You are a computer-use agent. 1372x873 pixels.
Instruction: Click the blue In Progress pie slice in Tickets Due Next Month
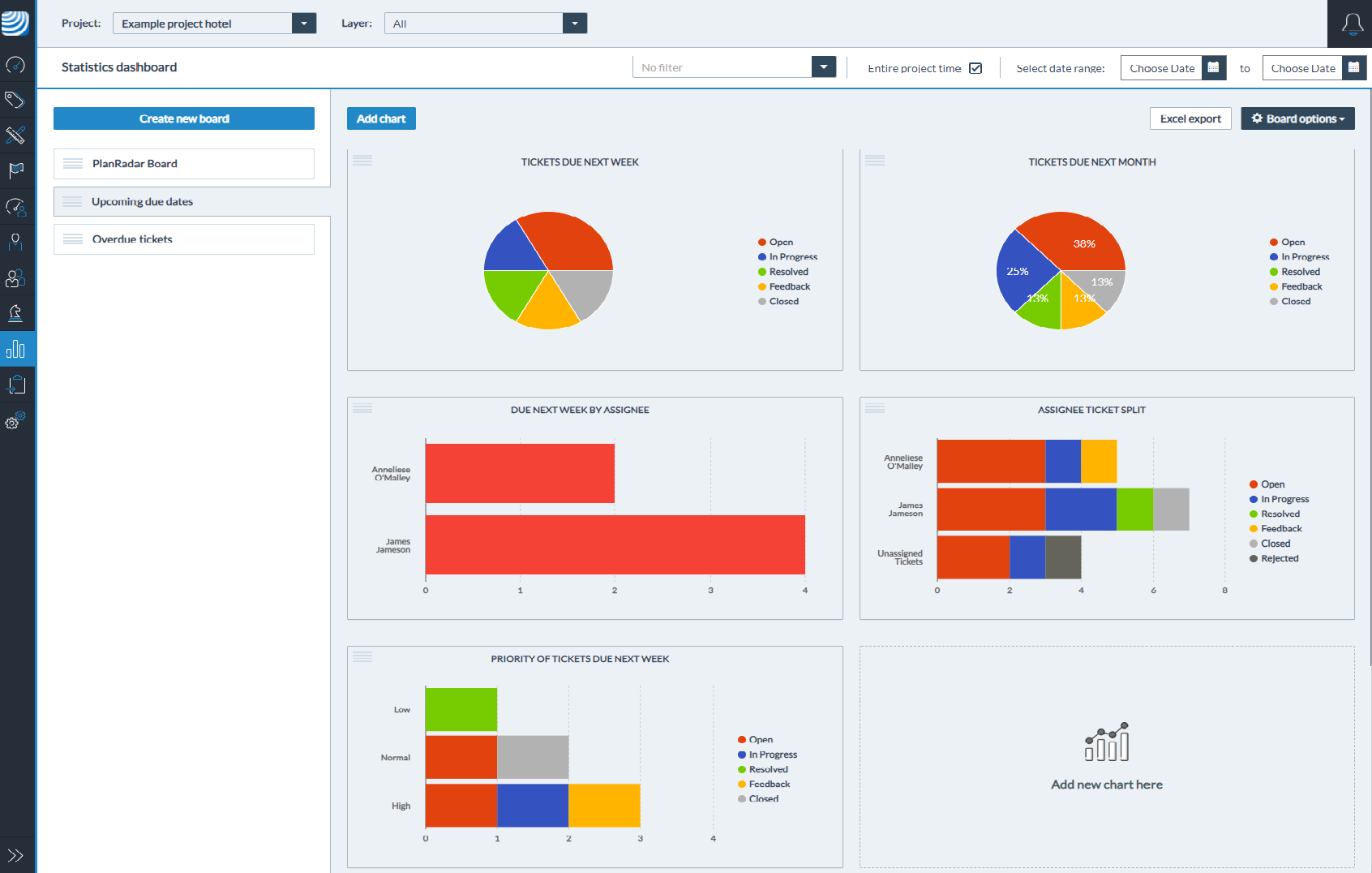pos(1020,272)
